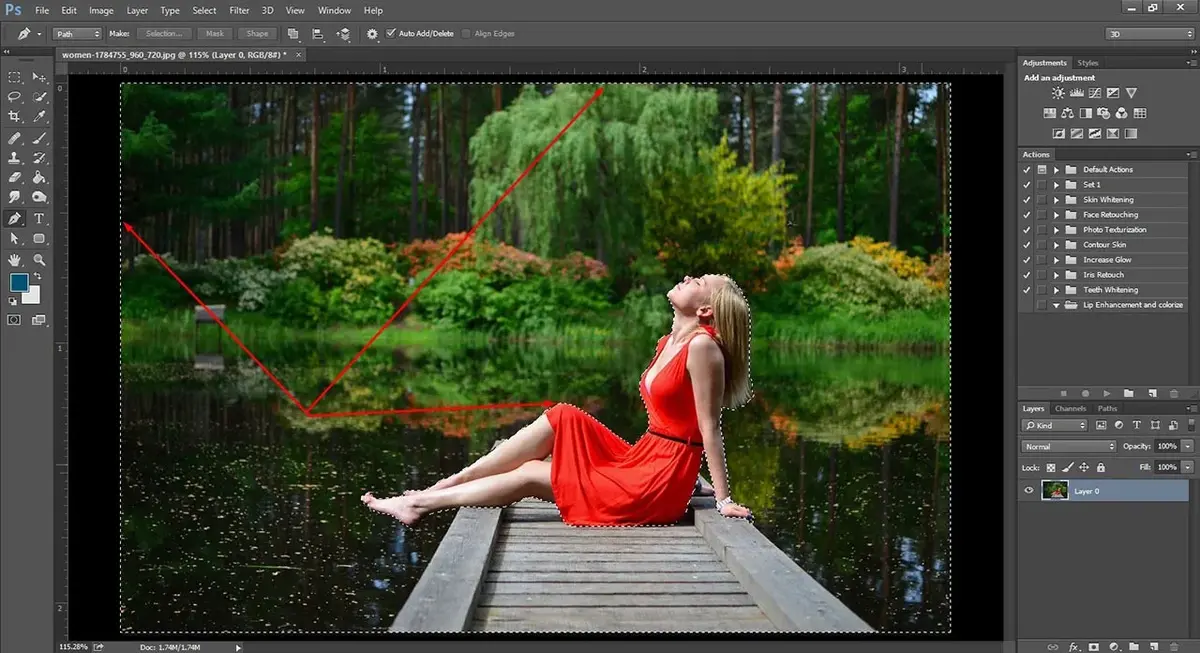The image size is (1200, 653).
Task: Choose the Hand tool
Action: pyautogui.click(x=15, y=259)
